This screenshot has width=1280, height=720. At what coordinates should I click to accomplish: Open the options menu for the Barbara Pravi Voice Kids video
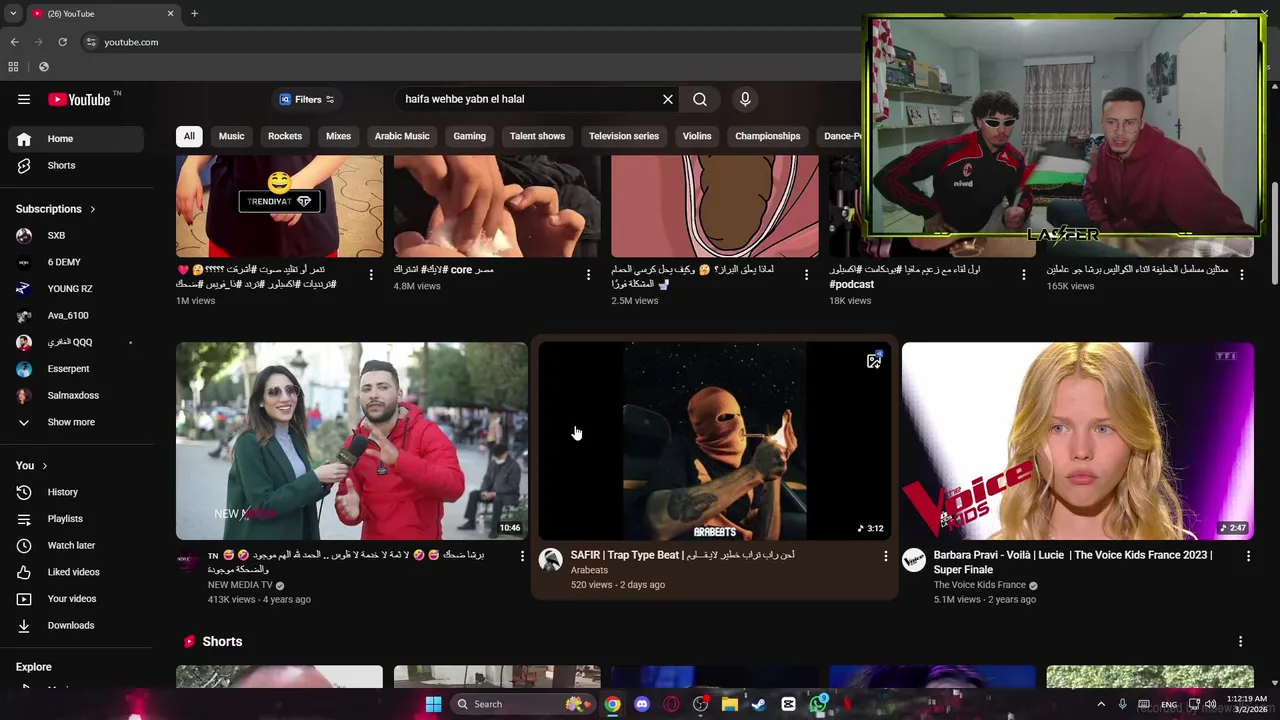pyautogui.click(x=1248, y=556)
